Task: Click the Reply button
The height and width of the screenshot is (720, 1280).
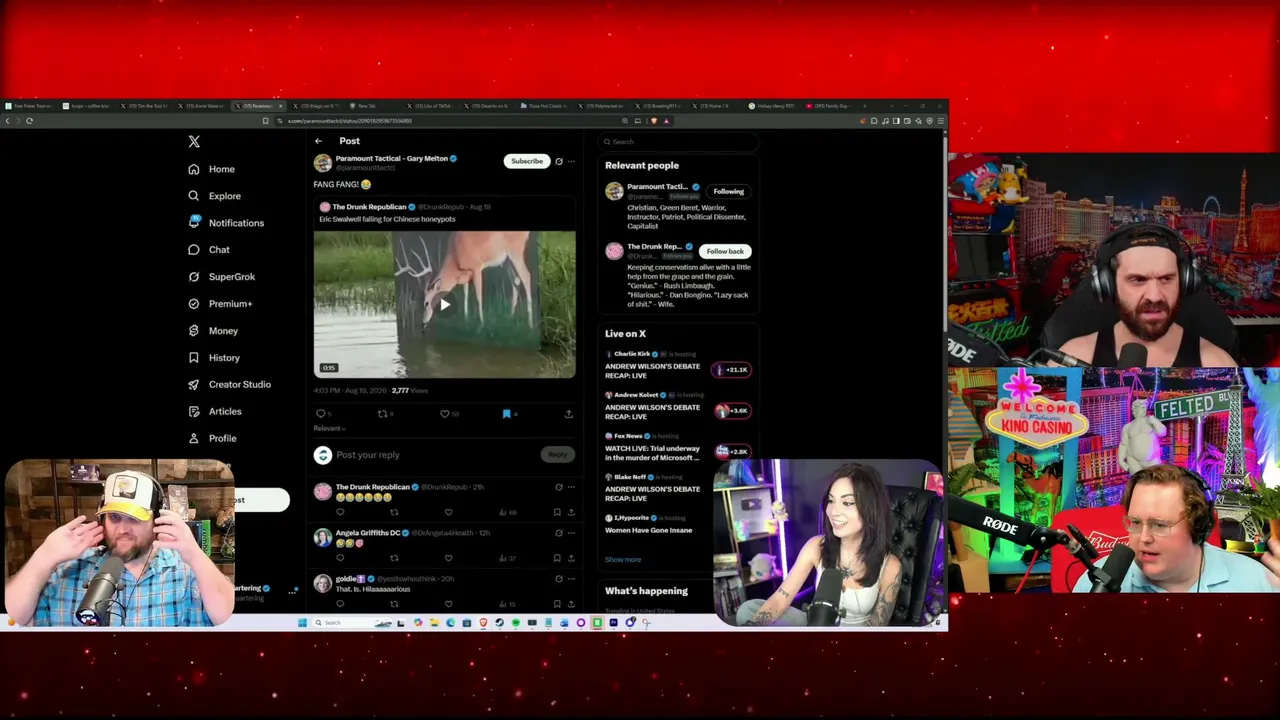Action: [558, 455]
